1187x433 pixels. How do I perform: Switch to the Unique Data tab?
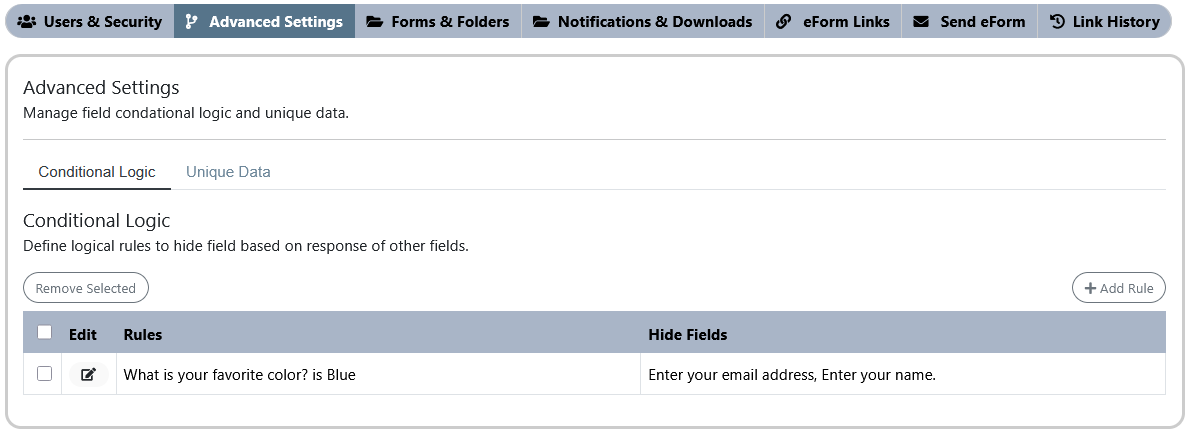[228, 172]
